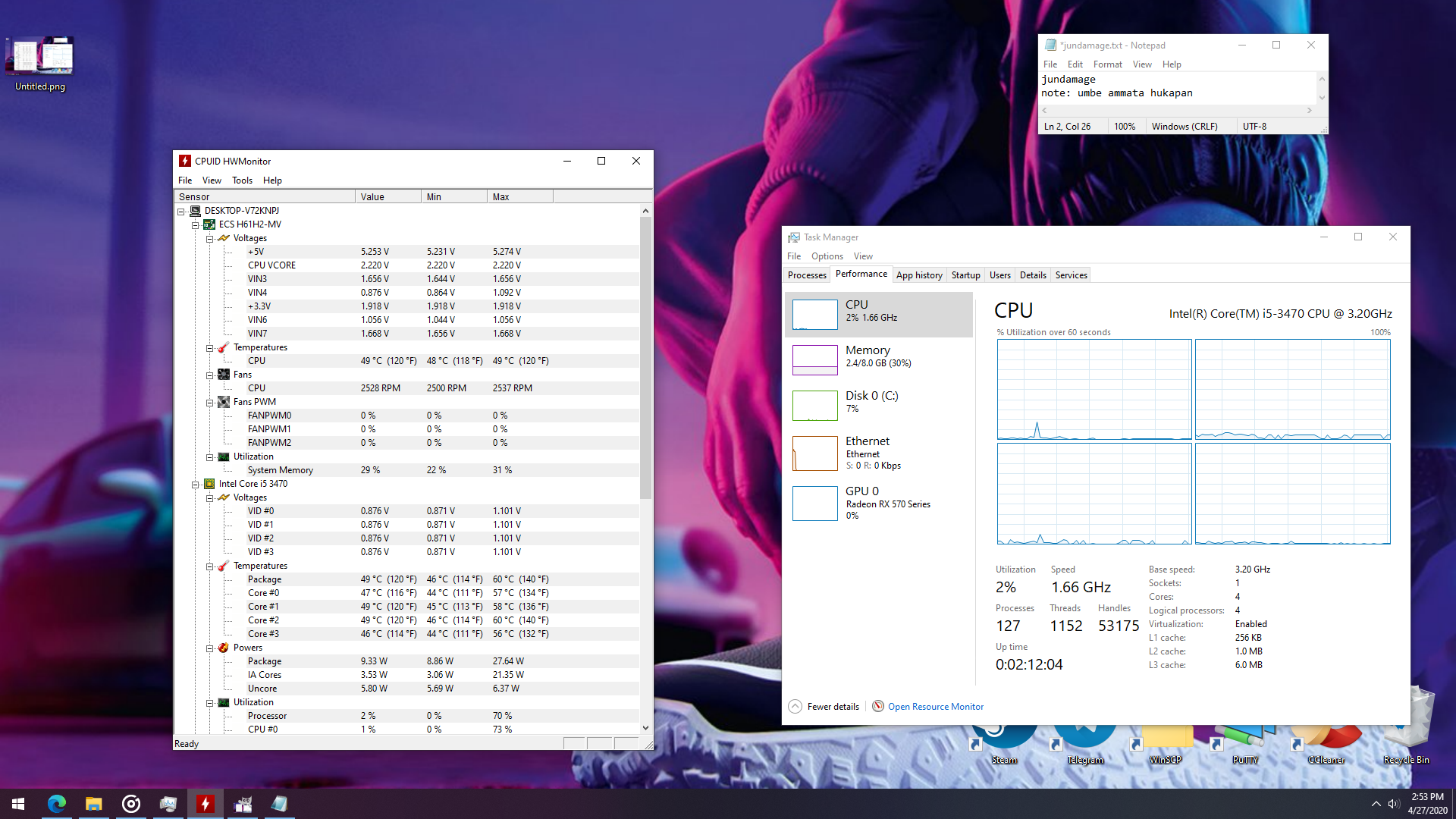Click the Open Resource Monitor link
Viewport: 1456px width, 819px height.
(x=935, y=707)
